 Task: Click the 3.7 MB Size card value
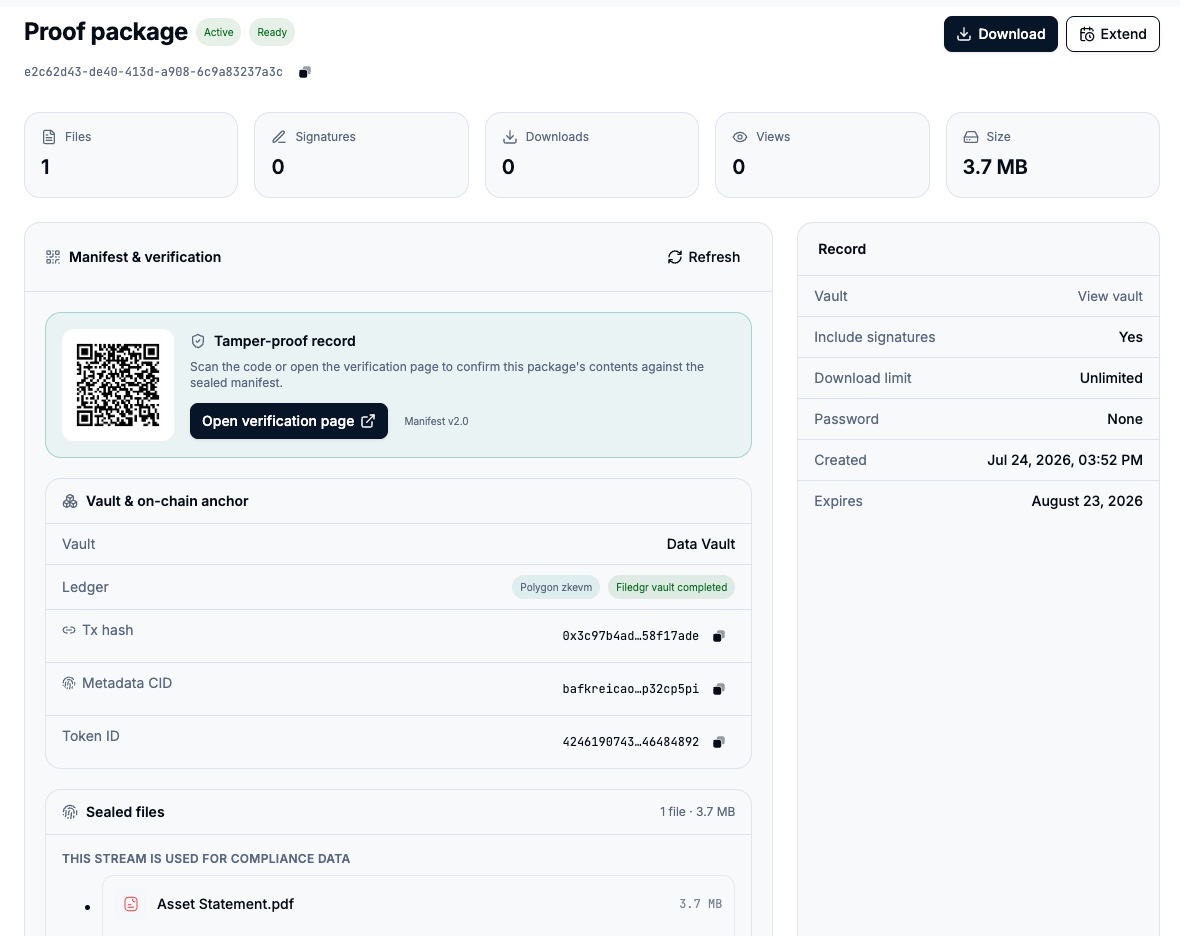pos(995,167)
